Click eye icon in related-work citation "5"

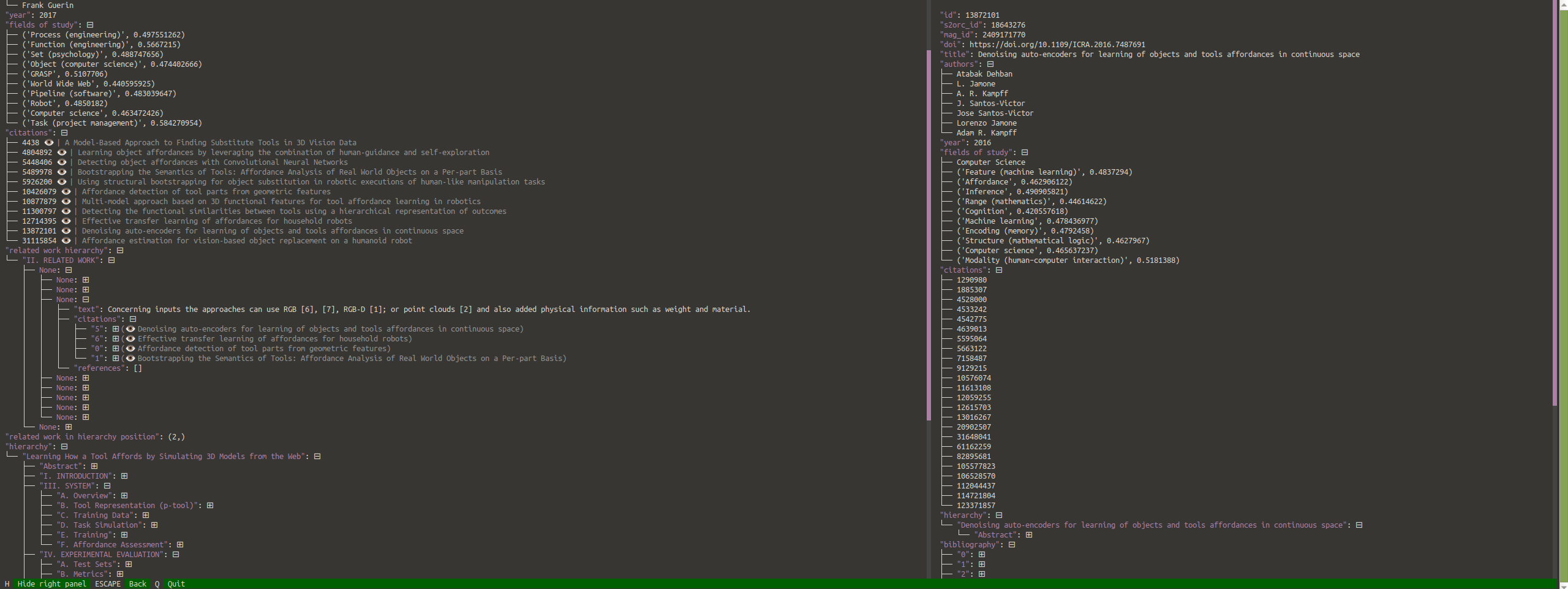(130, 329)
